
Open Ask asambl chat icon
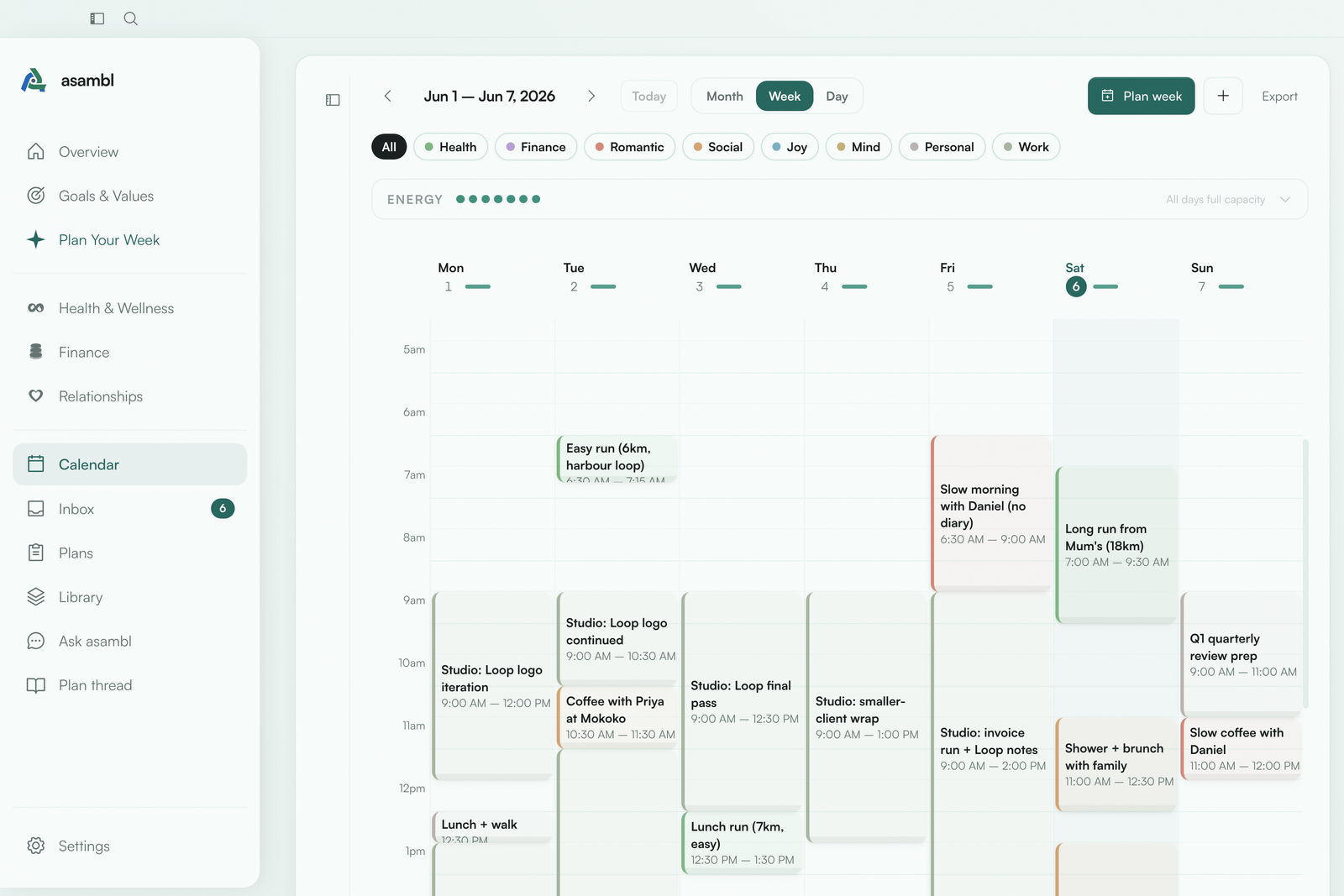[35, 642]
